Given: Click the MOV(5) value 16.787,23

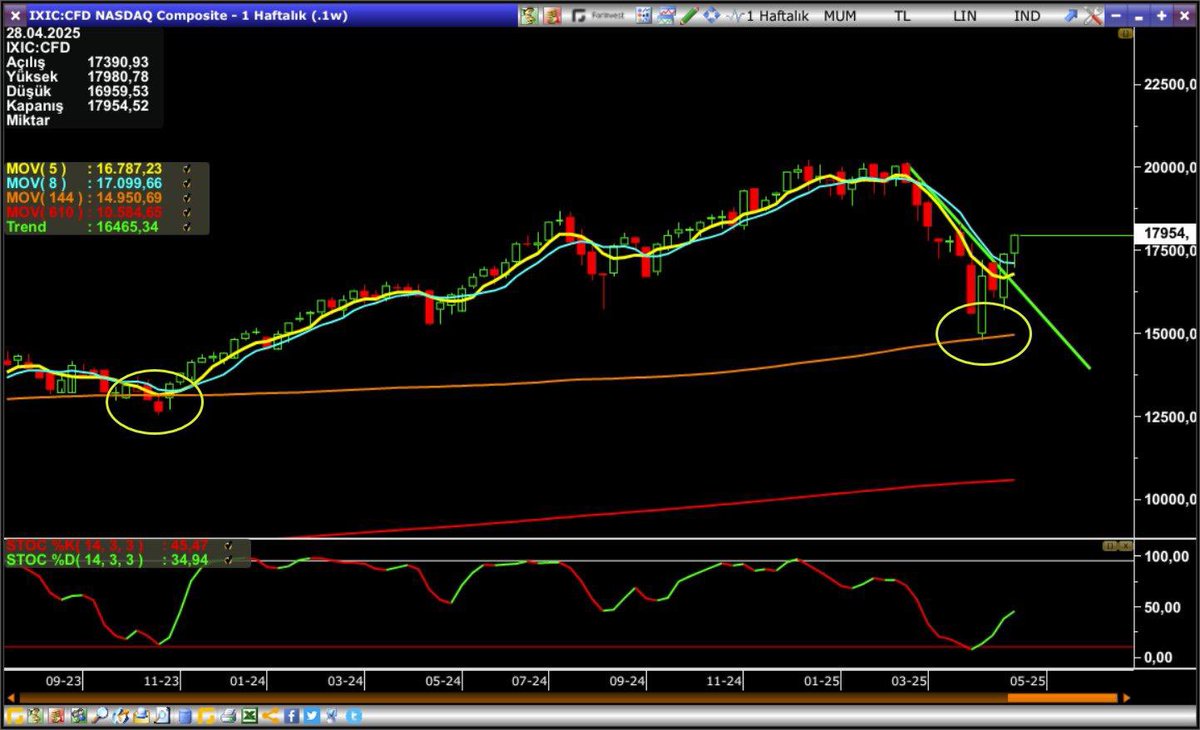Looking at the screenshot, I should pyautogui.click(x=130, y=170).
